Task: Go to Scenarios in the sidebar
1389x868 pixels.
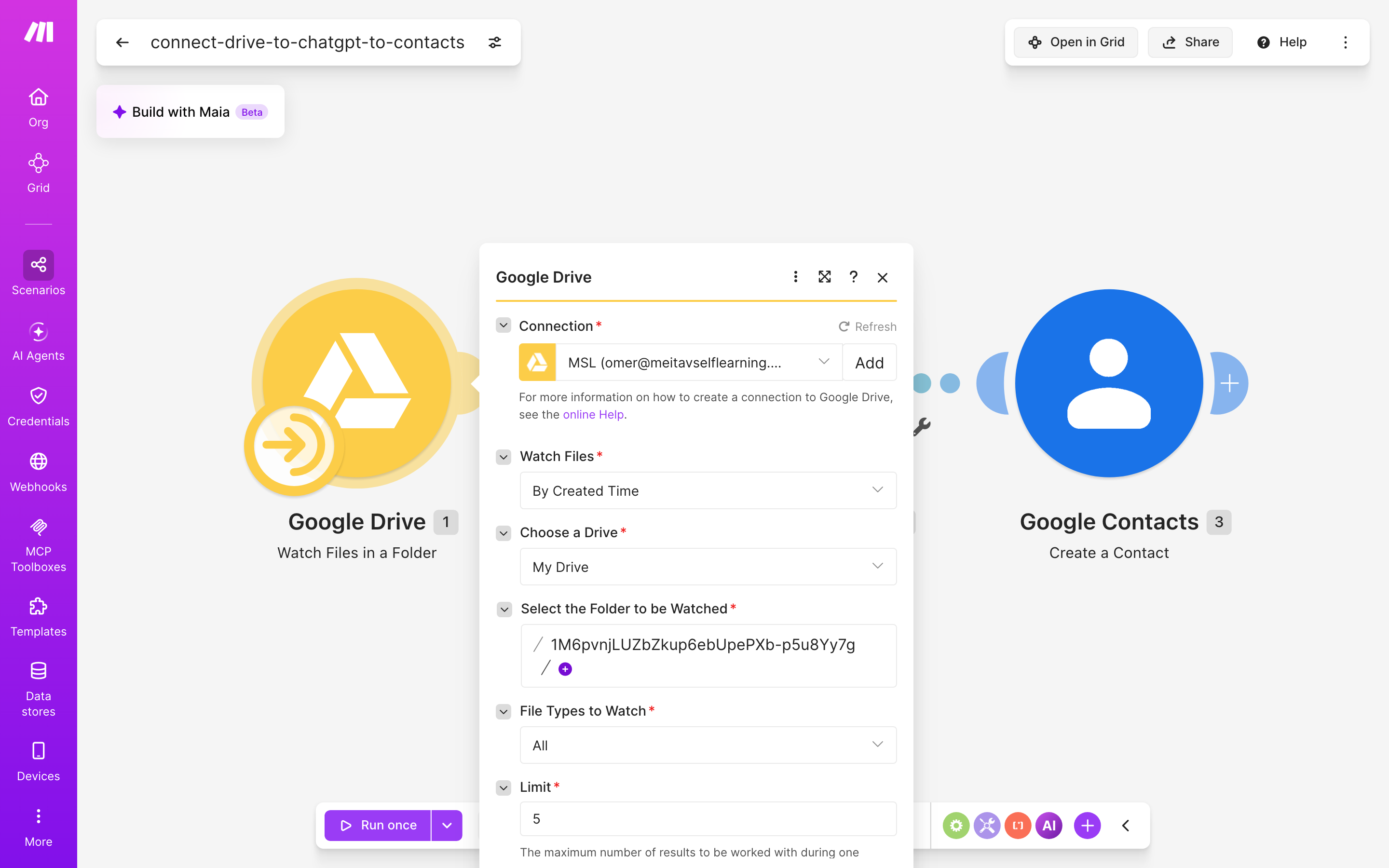Action: [39, 273]
